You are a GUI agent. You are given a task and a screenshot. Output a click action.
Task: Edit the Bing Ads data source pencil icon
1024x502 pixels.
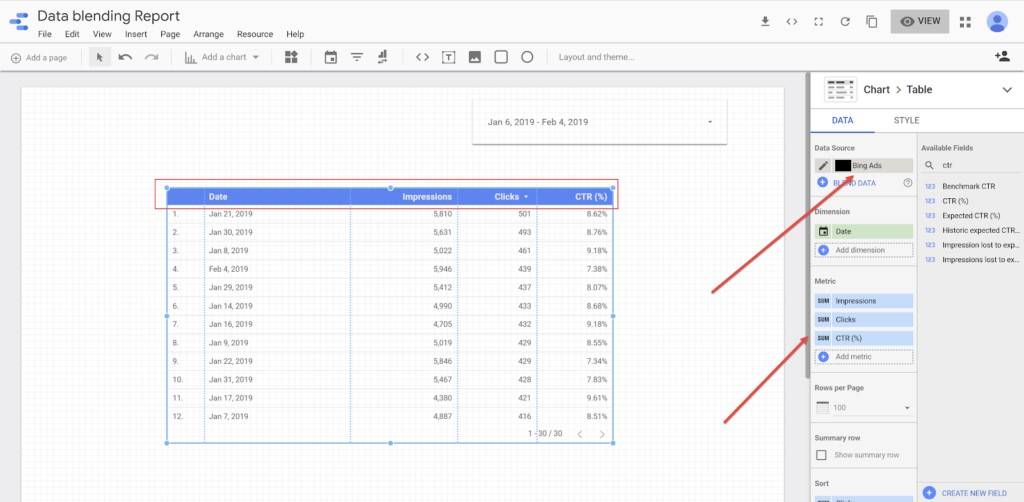coord(823,166)
